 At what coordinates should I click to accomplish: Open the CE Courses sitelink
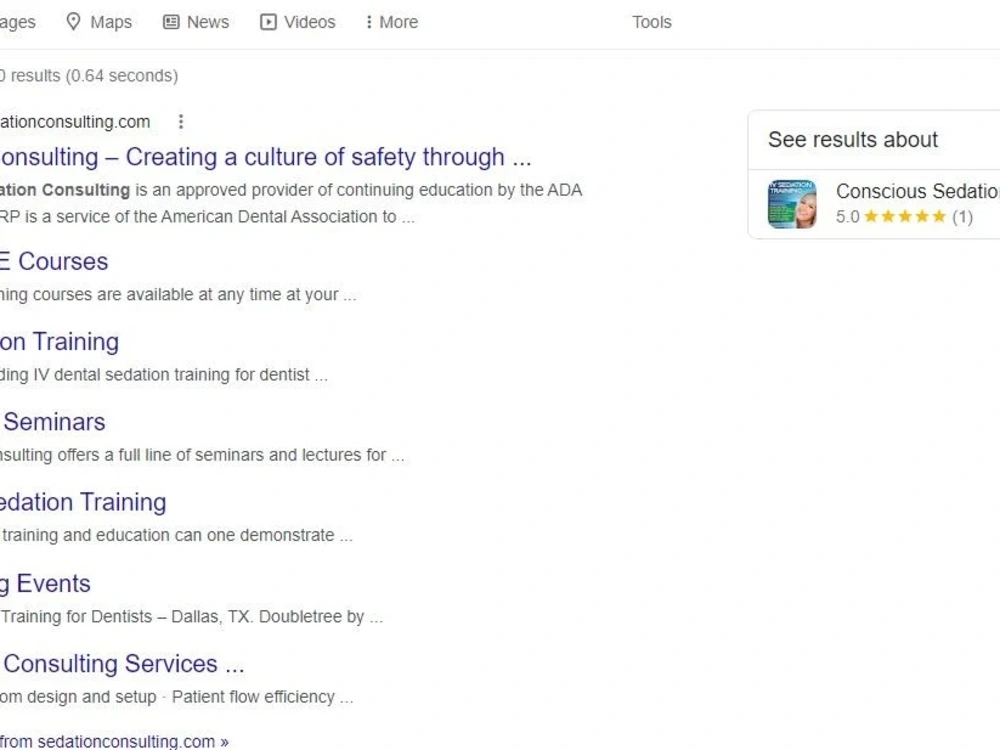click(54, 261)
